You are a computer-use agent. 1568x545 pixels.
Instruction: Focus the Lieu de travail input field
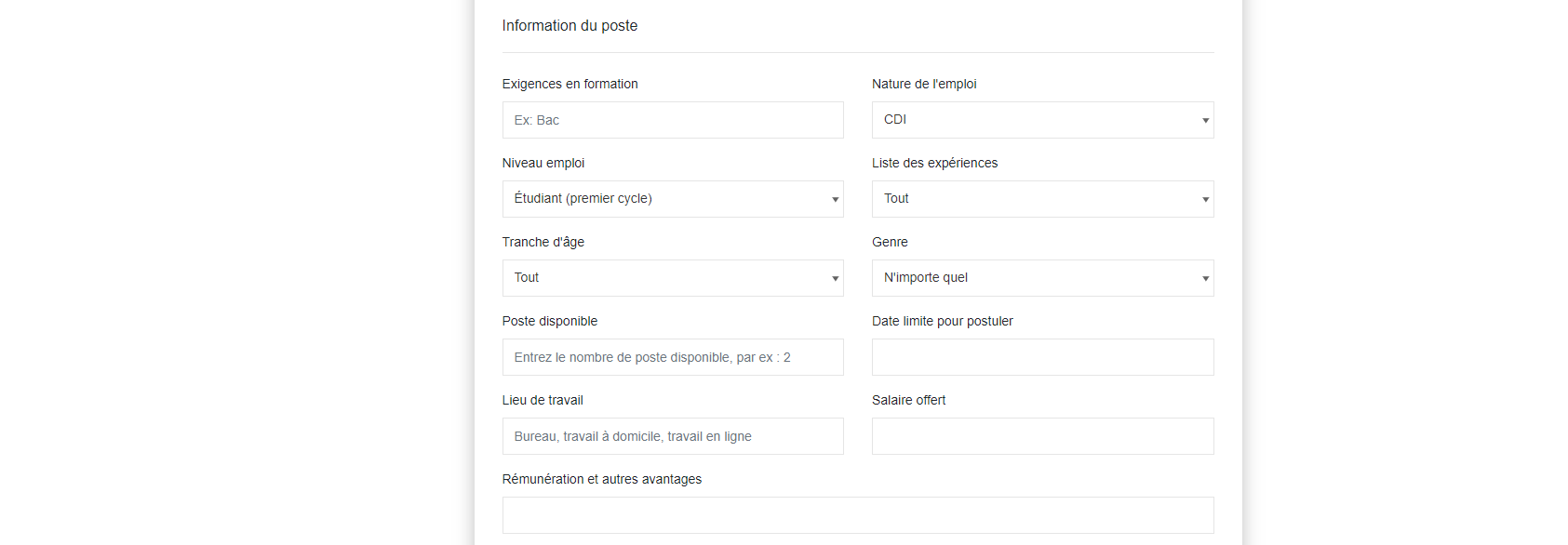point(672,436)
